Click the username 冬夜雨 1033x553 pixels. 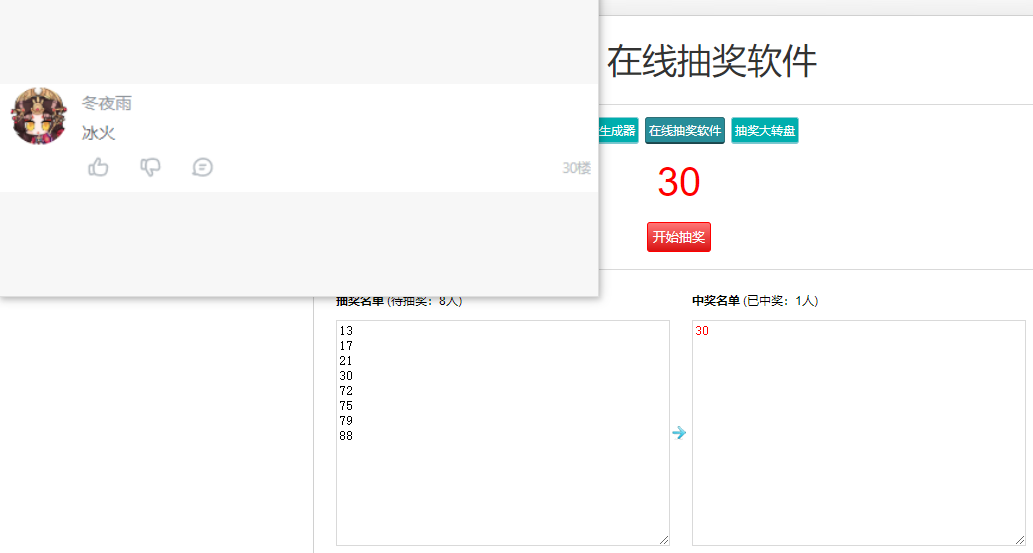tap(107, 103)
